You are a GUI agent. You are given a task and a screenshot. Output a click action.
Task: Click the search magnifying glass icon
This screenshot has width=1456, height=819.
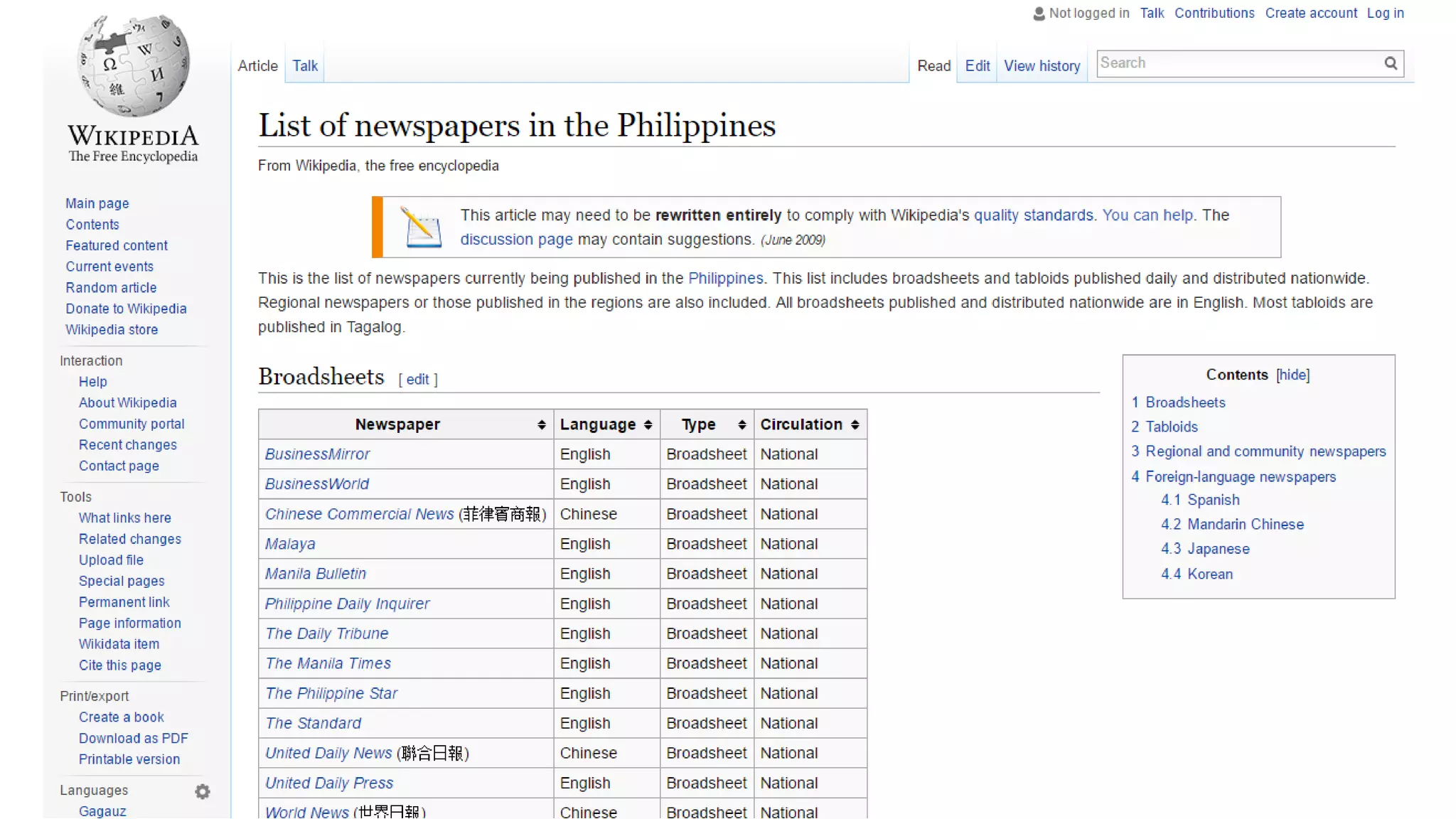[1391, 63]
